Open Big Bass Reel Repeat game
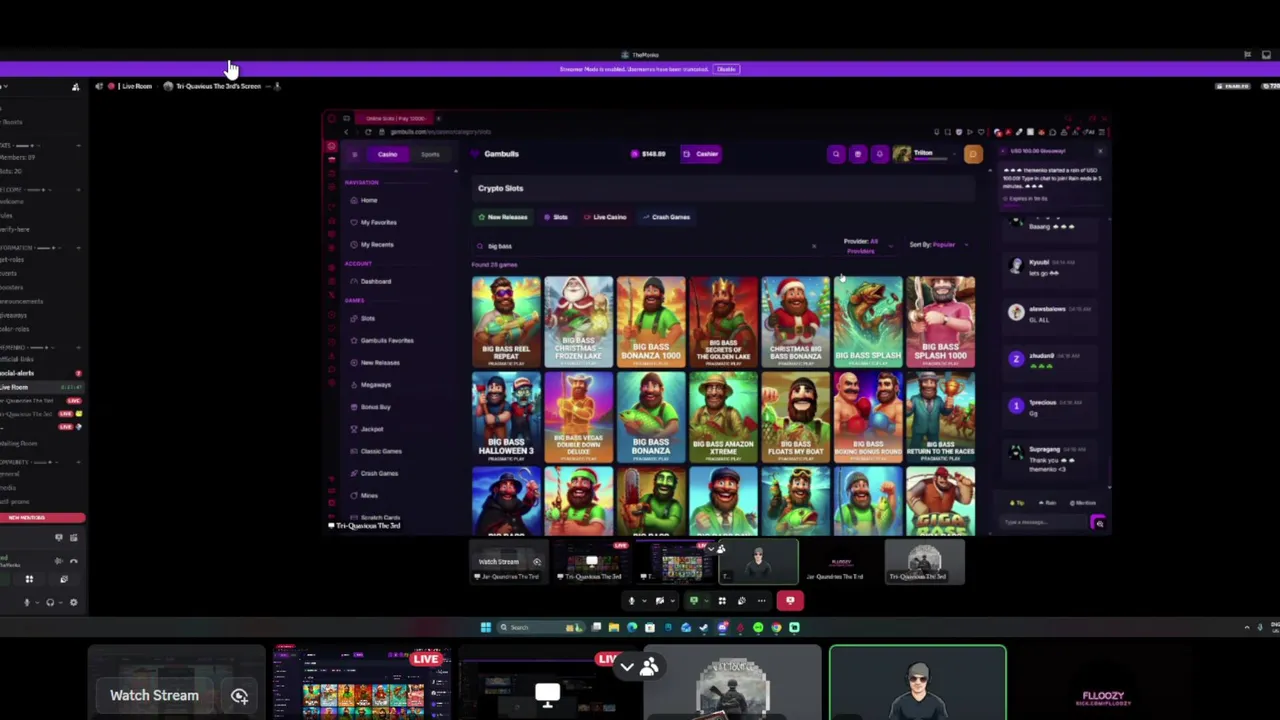The image size is (1280, 720). point(506,322)
